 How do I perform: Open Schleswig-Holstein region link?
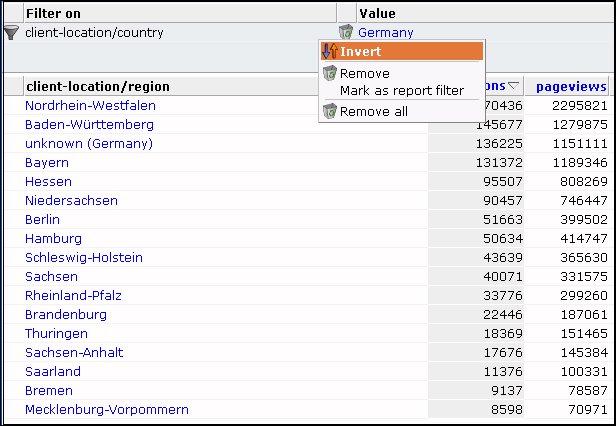84,257
